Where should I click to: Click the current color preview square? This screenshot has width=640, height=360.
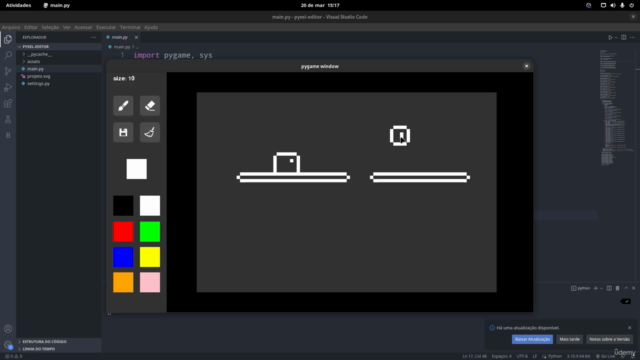137,169
